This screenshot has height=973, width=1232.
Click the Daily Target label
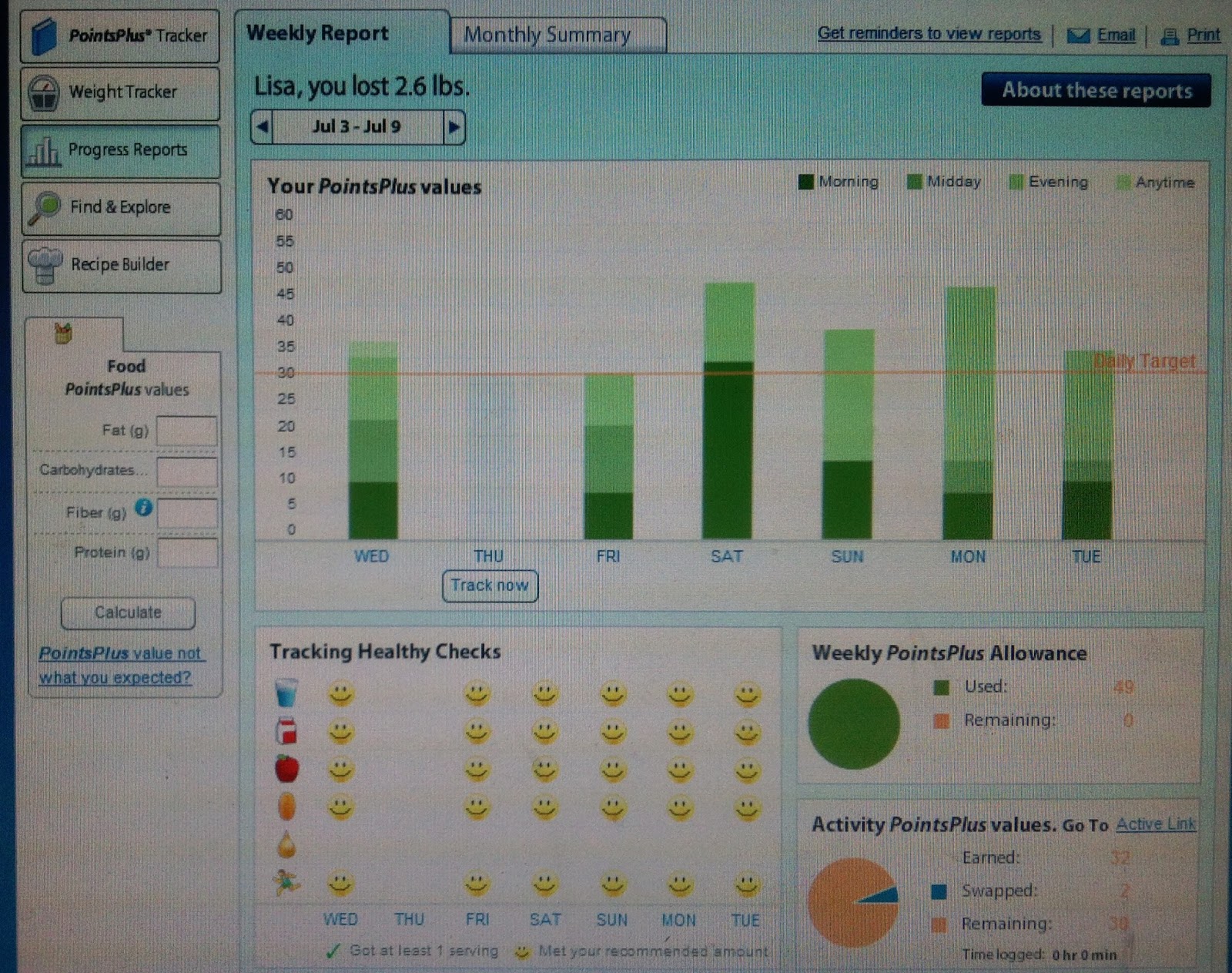[x=1145, y=361]
